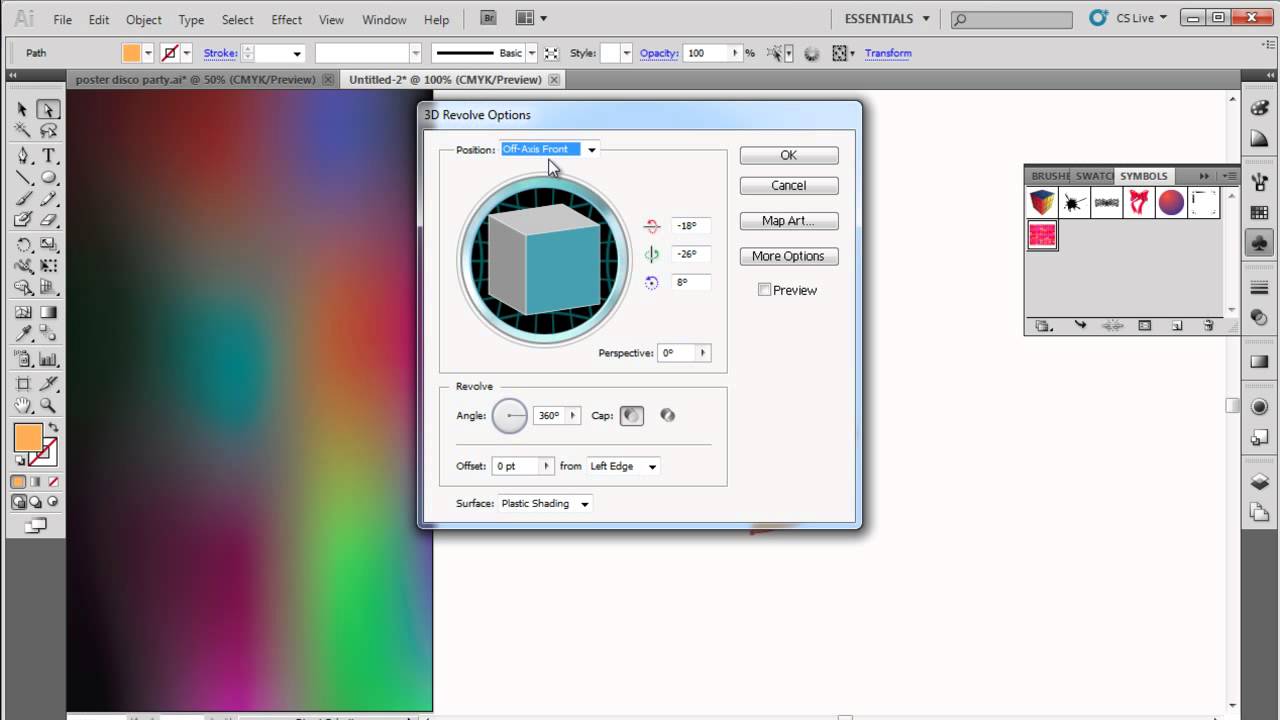Image resolution: width=1280 pixels, height=720 pixels.
Task: Click Cancel in 3D Revolve Options
Action: [x=789, y=185]
